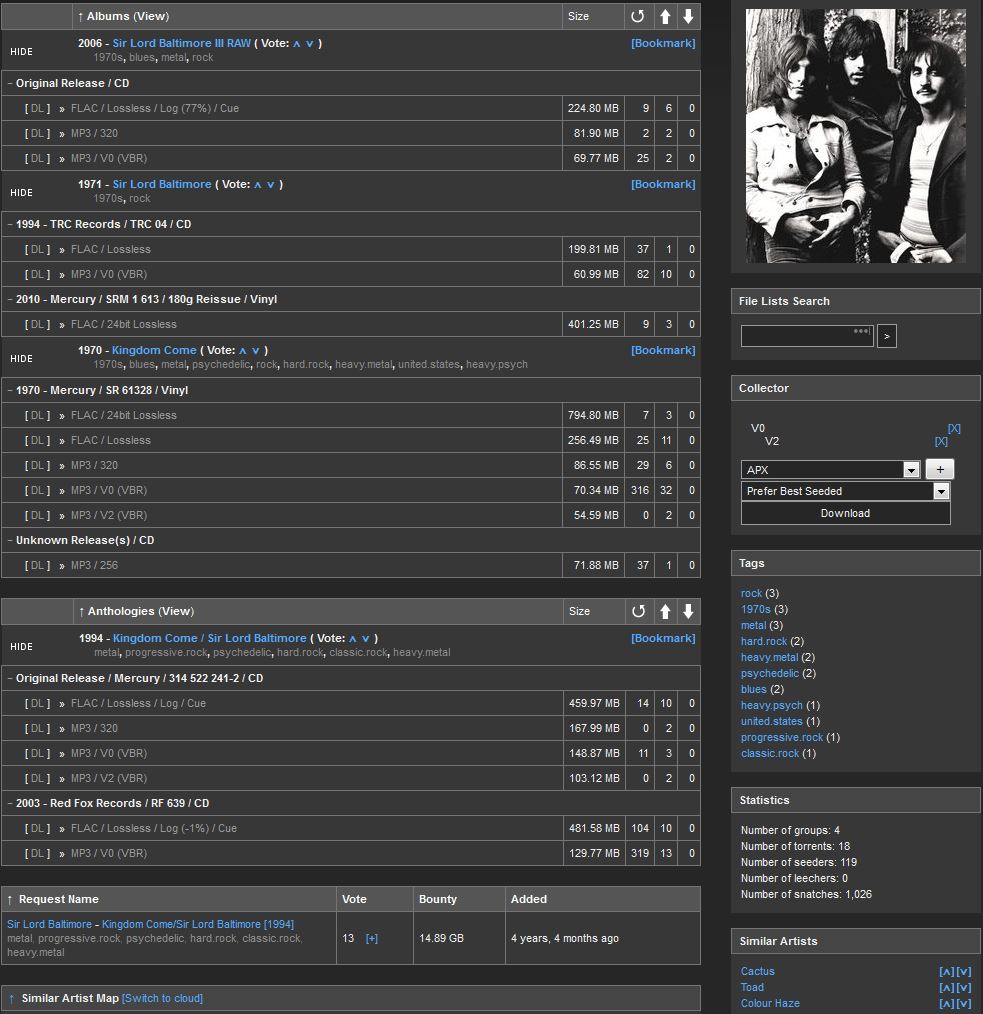Open the Sir Lord Baltimore request link
The height and width of the screenshot is (1014, 983).
tap(198, 925)
